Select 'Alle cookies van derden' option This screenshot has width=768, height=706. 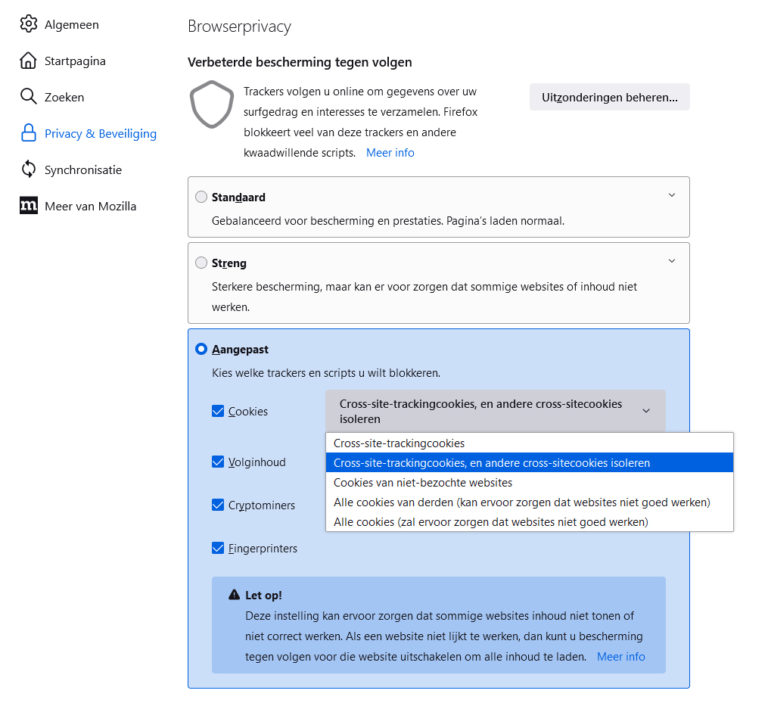[x=521, y=502]
